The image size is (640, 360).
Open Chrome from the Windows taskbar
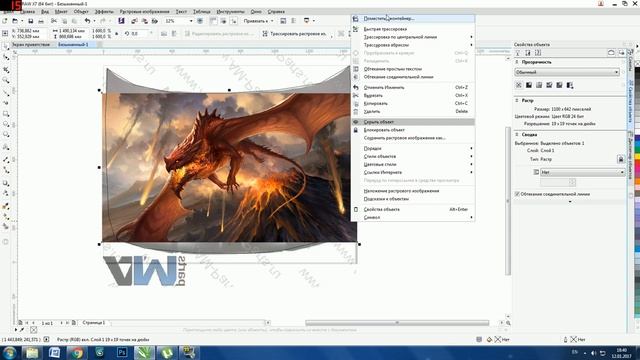(77, 352)
